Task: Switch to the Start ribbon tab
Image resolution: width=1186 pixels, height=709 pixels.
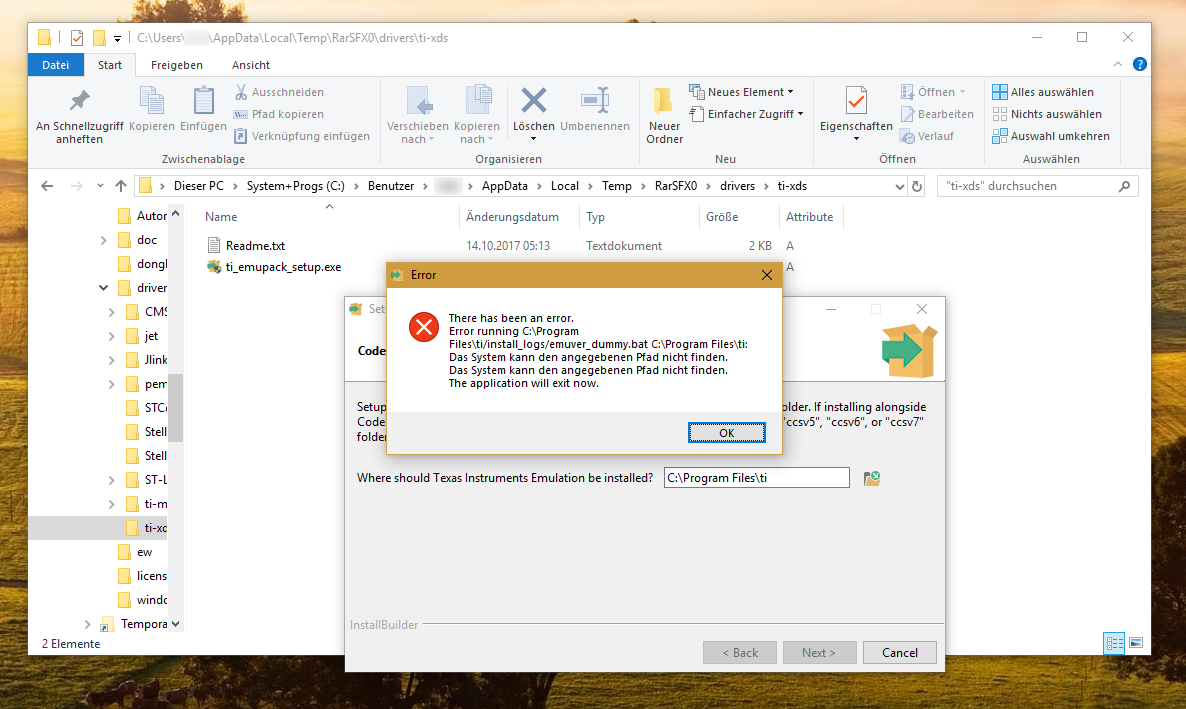Action: pos(110,65)
